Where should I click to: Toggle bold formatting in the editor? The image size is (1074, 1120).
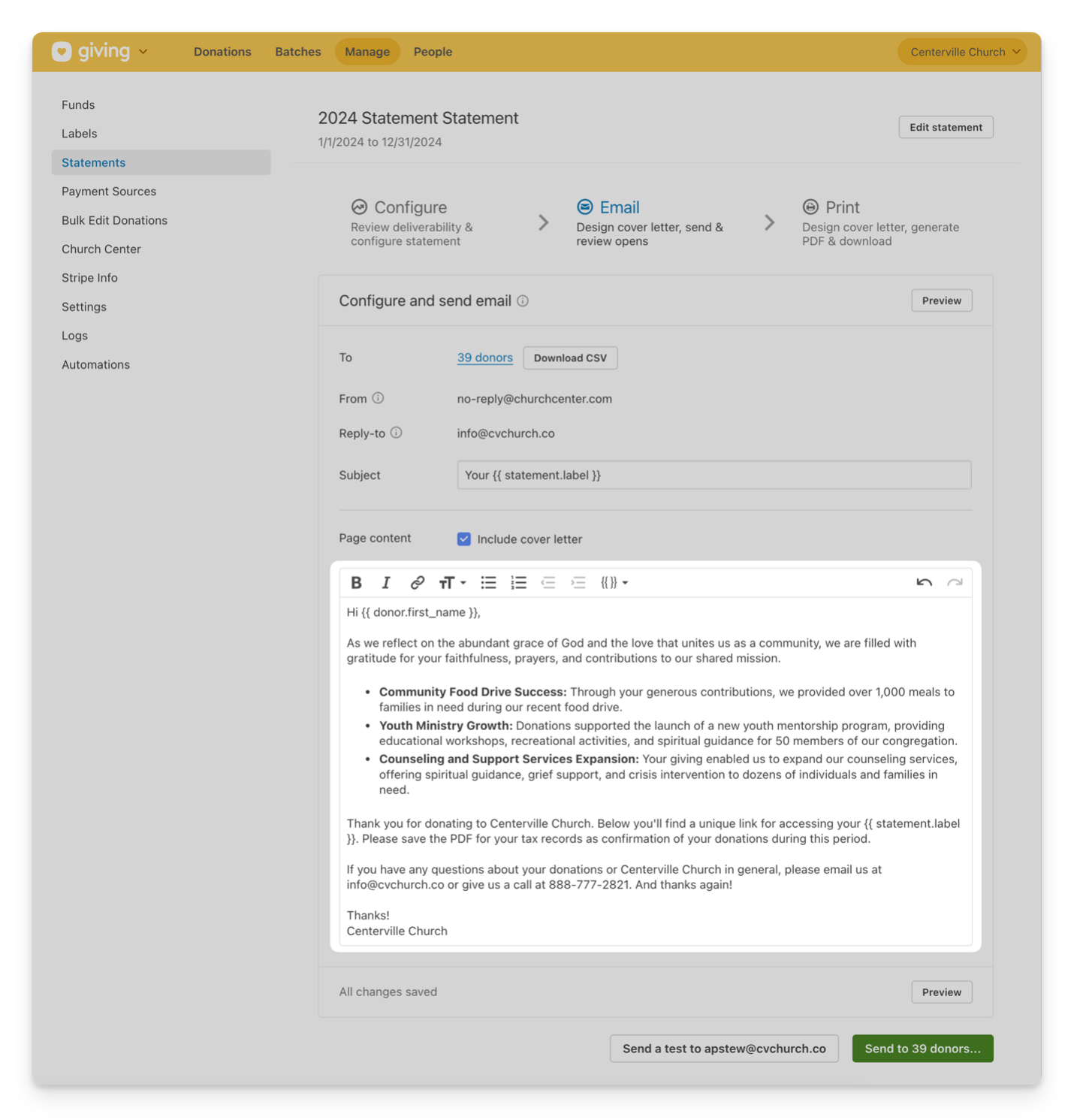tap(356, 582)
